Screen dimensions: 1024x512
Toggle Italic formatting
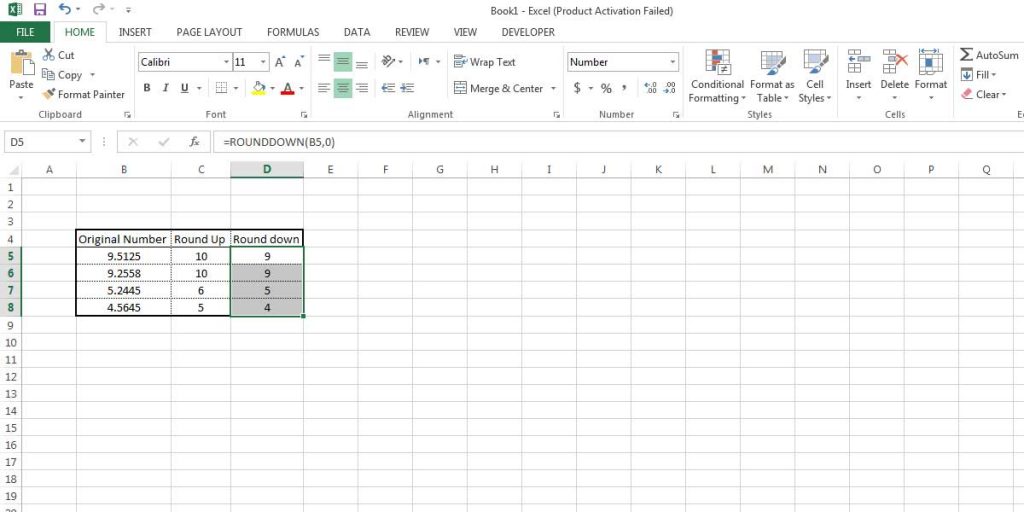point(165,88)
